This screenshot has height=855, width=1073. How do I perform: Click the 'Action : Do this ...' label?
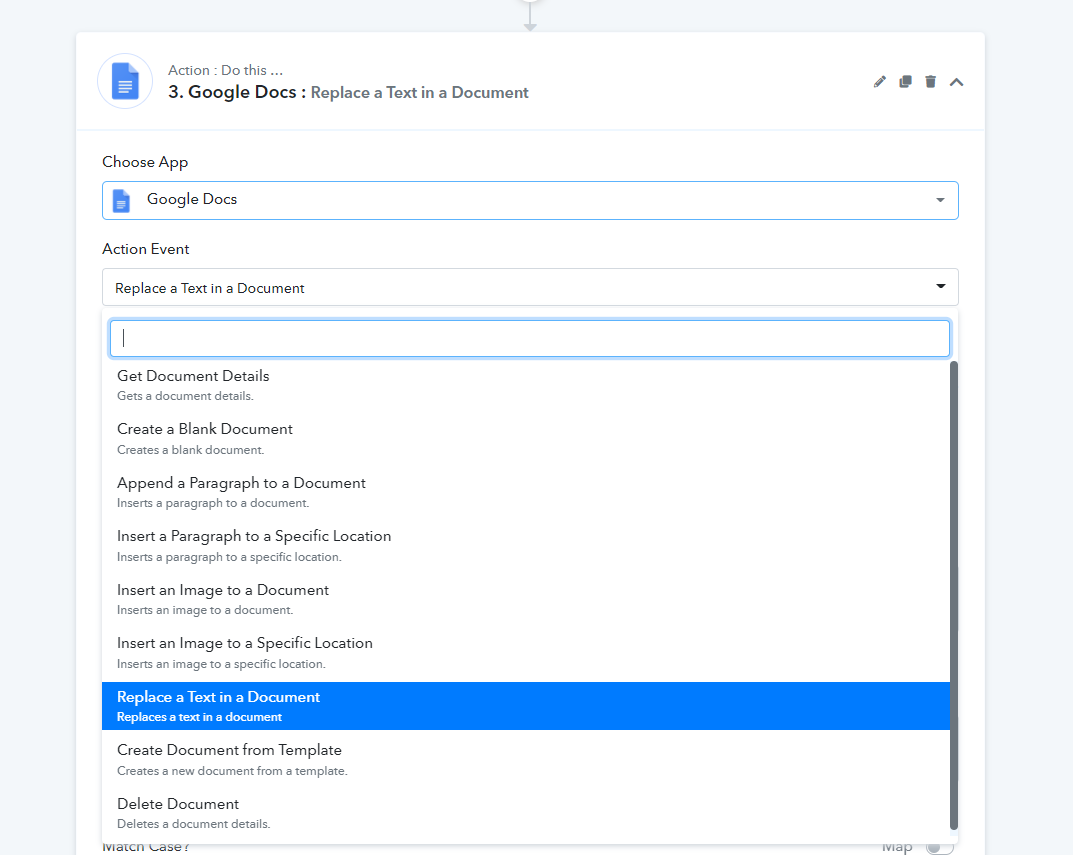click(225, 70)
